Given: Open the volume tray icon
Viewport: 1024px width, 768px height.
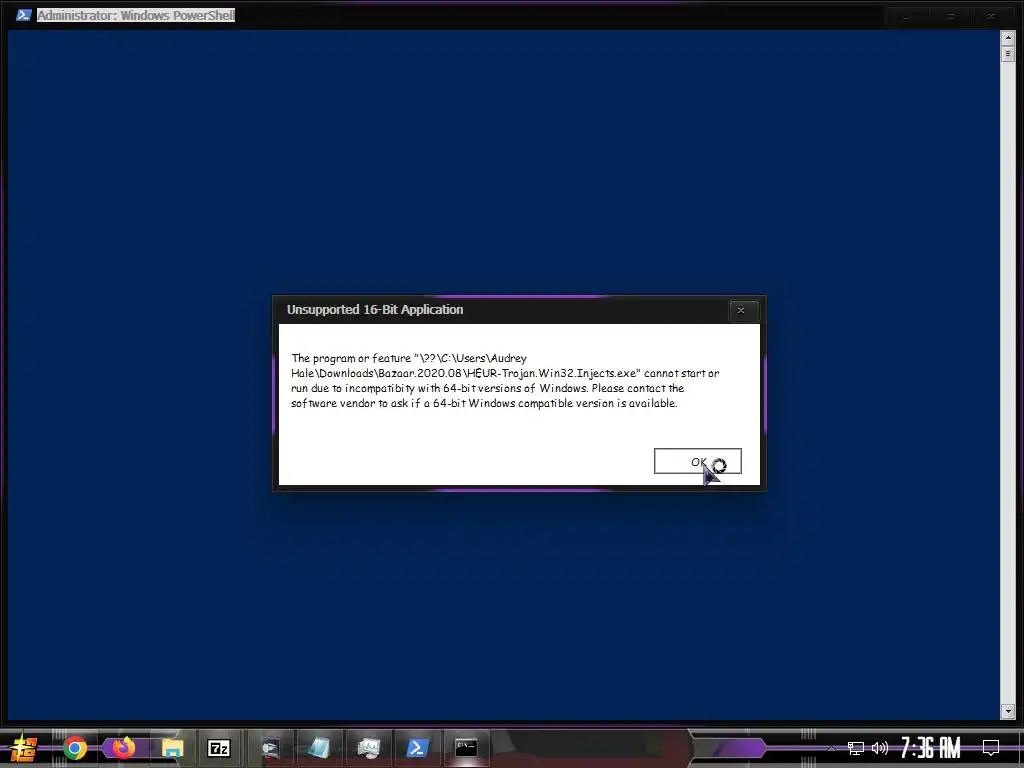Looking at the screenshot, I should pyautogui.click(x=880, y=748).
